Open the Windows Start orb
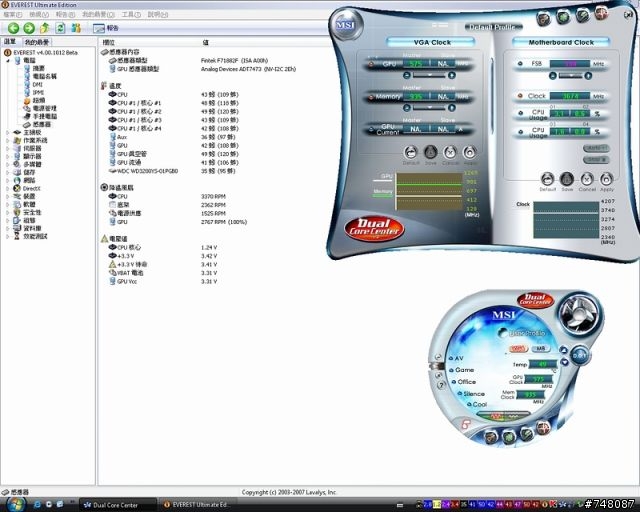 15,504
